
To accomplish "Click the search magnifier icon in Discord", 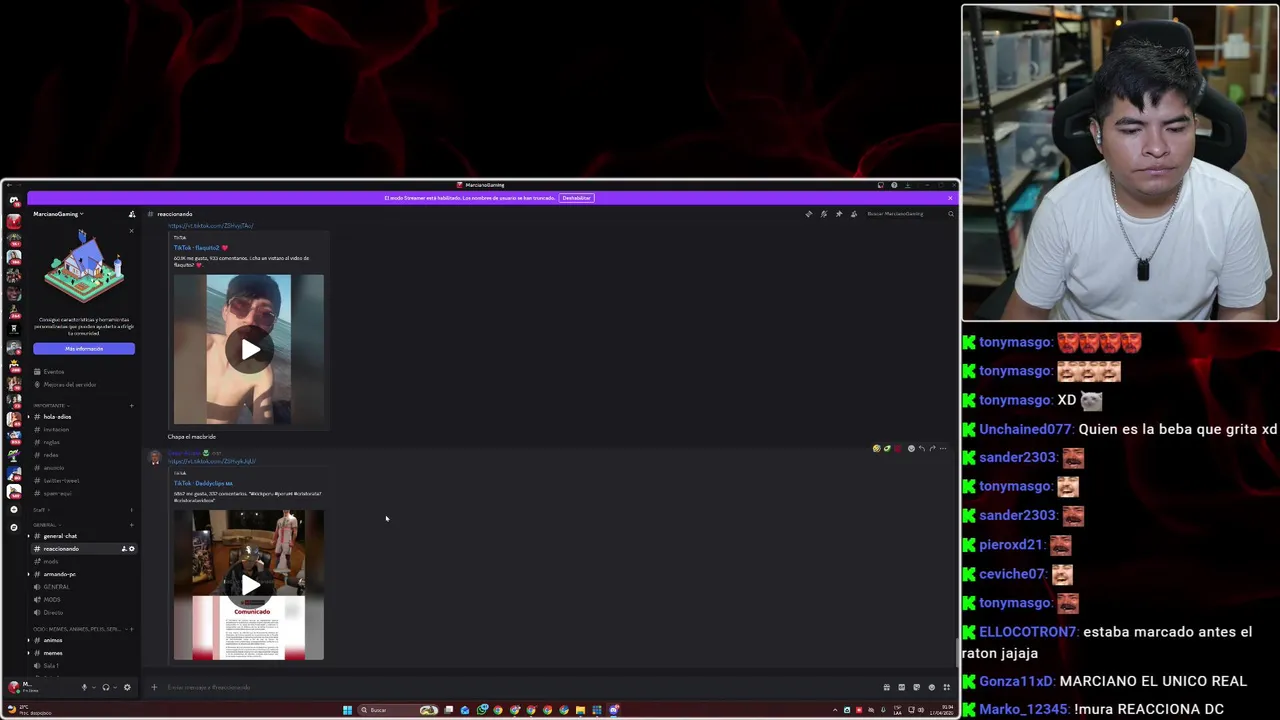I will click(950, 214).
